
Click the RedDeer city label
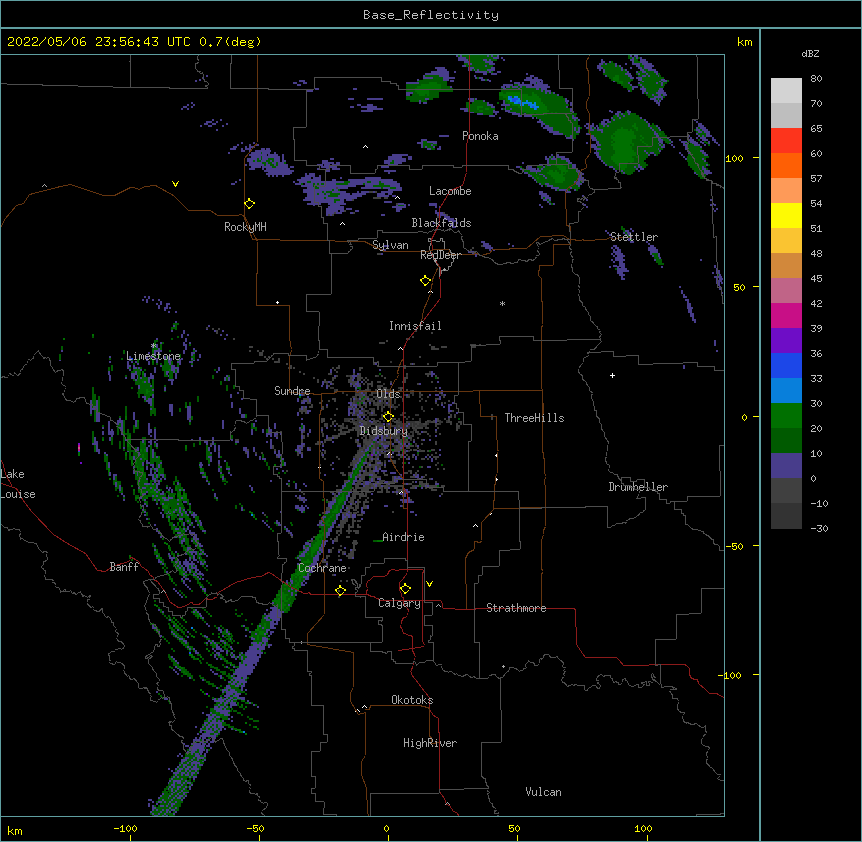click(x=440, y=255)
